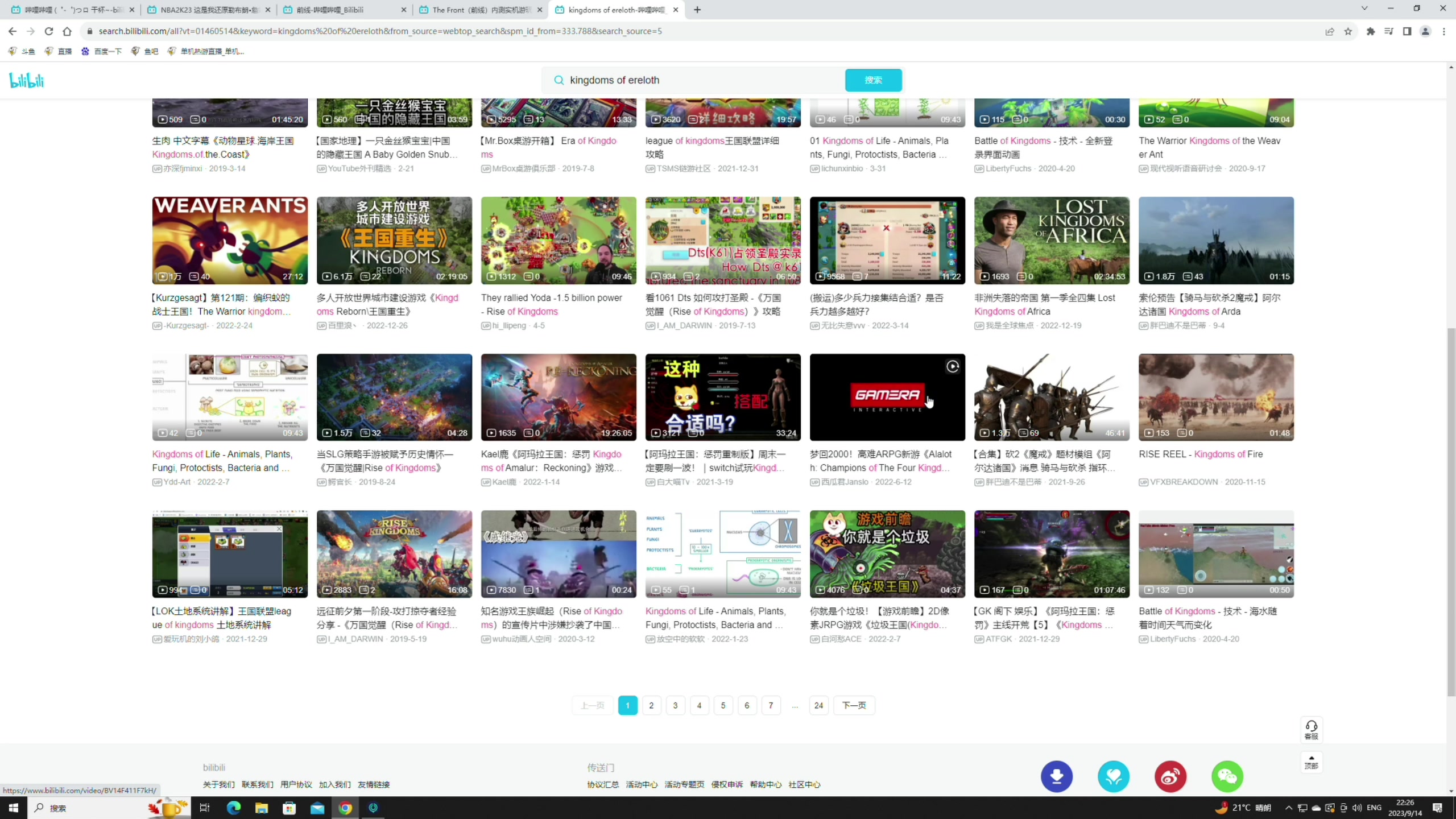The width and height of the screenshot is (1456, 819).
Task: Click the bilibili logo
Action: click(27, 80)
